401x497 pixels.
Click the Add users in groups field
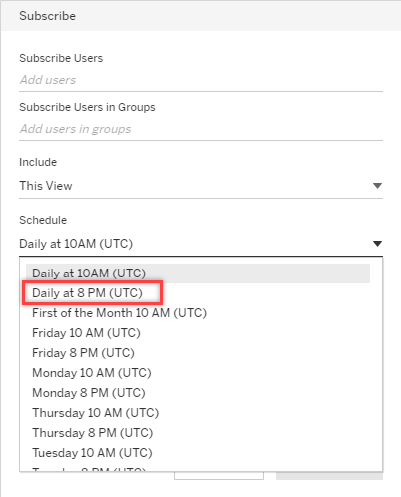201,129
